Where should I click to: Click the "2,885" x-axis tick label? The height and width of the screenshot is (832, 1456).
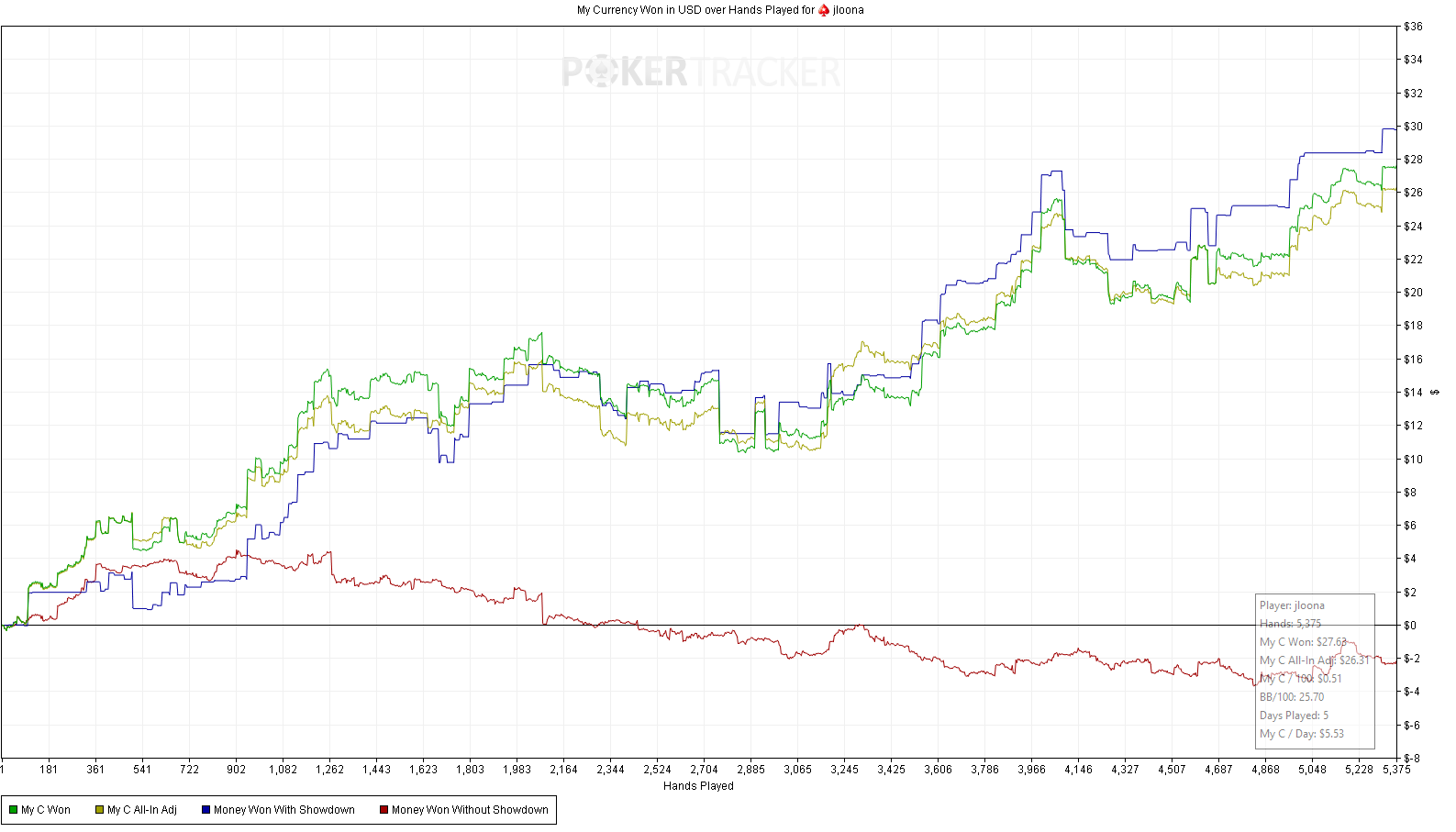(x=750, y=770)
